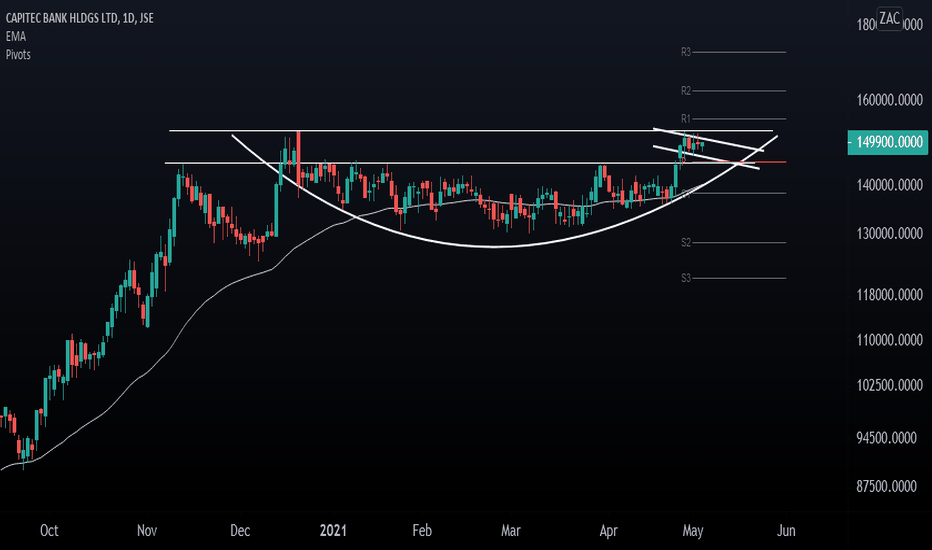Click the current price label 149900.0000
The width and height of the screenshot is (932, 550).
pyautogui.click(x=887, y=142)
